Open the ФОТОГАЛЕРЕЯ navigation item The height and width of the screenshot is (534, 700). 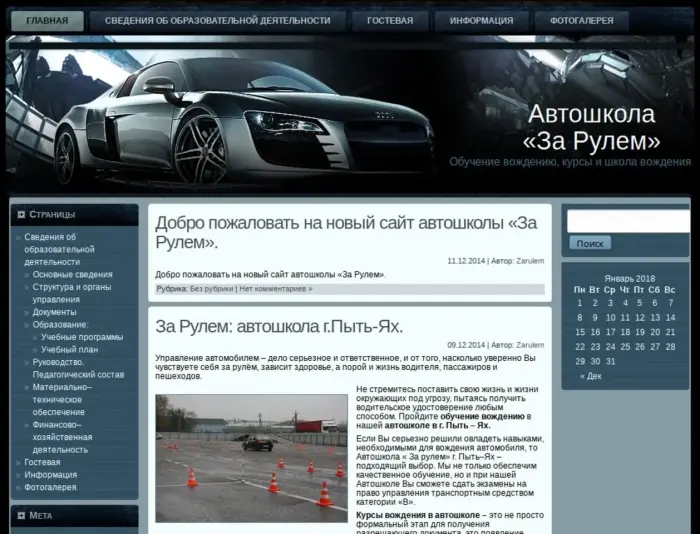click(582, 20)
